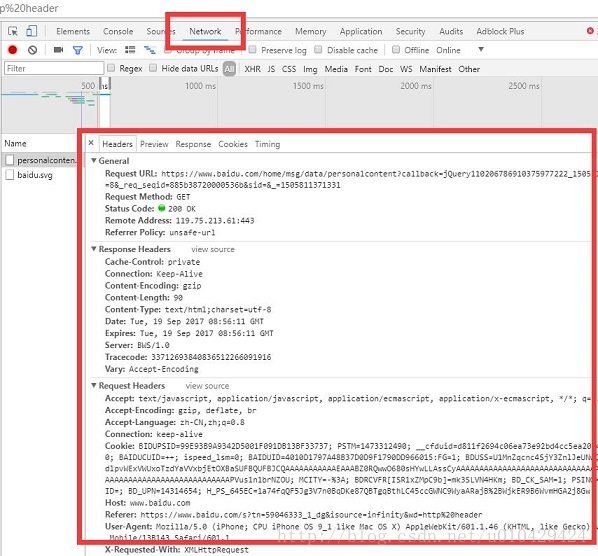This screenshot has height=556, width=598.
Task: Collapse the Request Headers section
Action: click(94, 385)
